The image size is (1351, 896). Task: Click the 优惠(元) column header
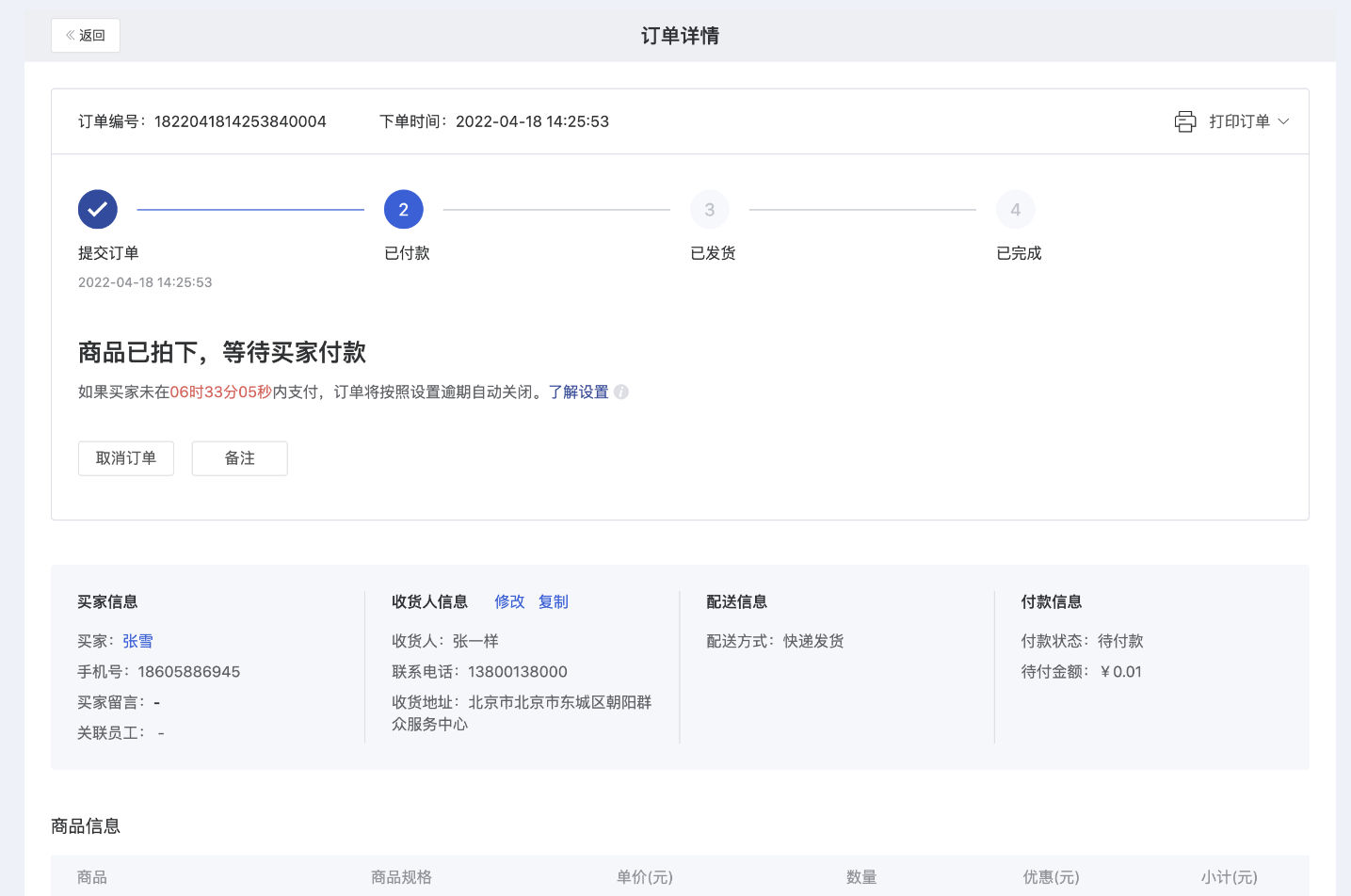point(1052,877)
